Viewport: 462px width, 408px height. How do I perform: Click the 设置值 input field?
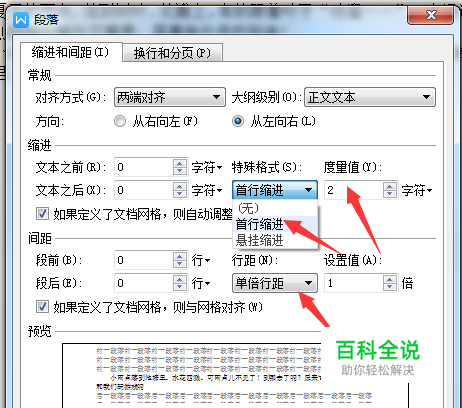click(354, 283)
